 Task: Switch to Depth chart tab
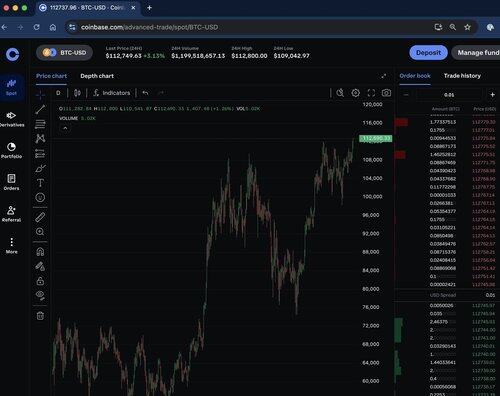point(97,76)
